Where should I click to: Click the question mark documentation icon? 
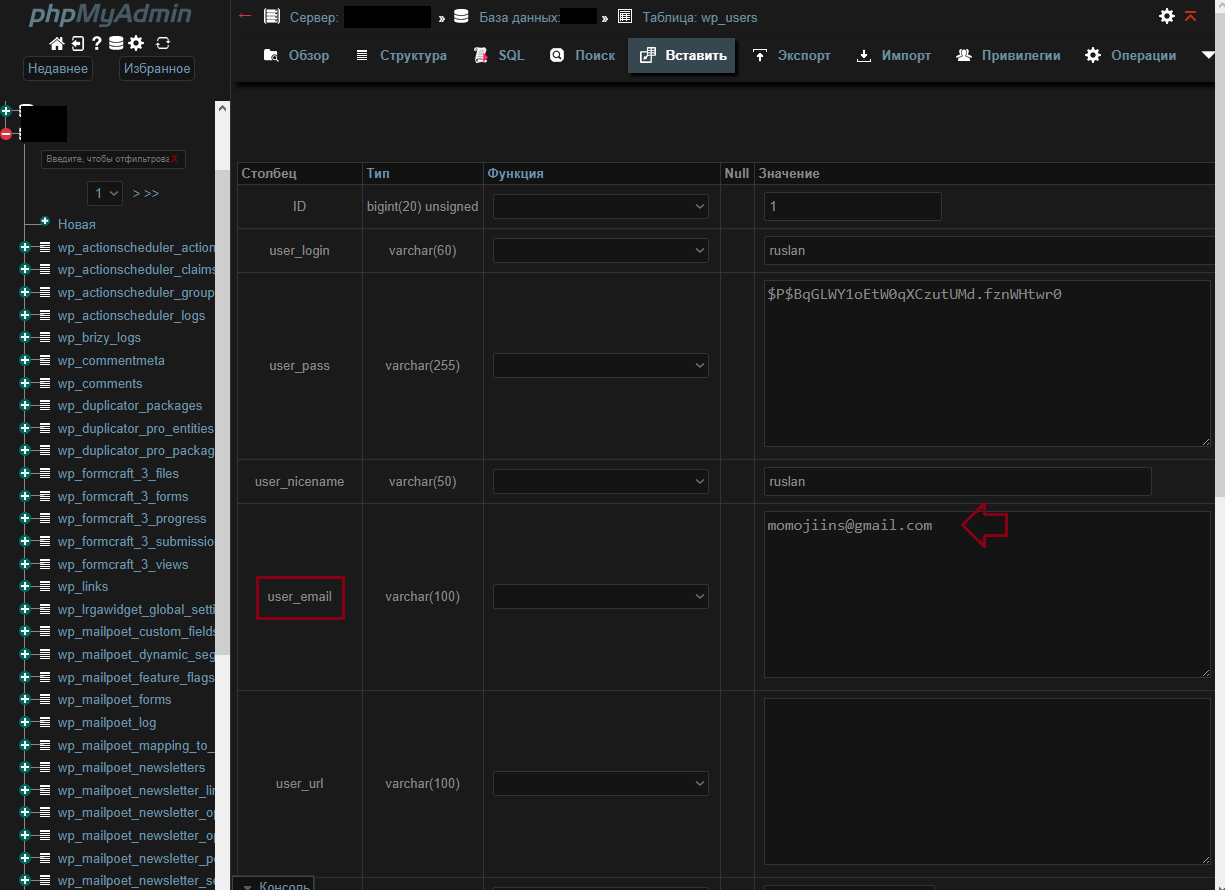[97, 43]
